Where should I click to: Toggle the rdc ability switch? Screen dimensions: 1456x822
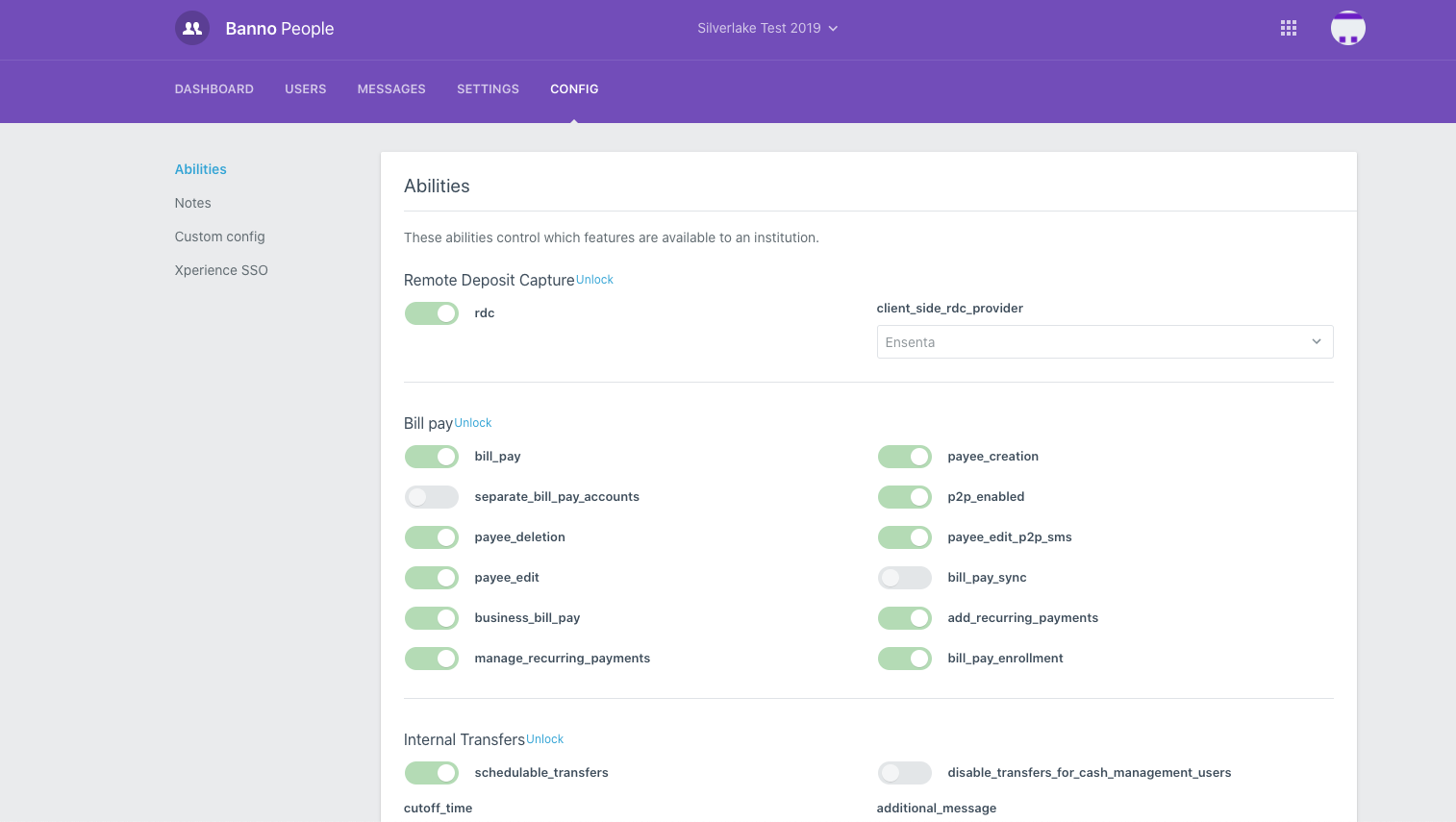coord(432,313)
